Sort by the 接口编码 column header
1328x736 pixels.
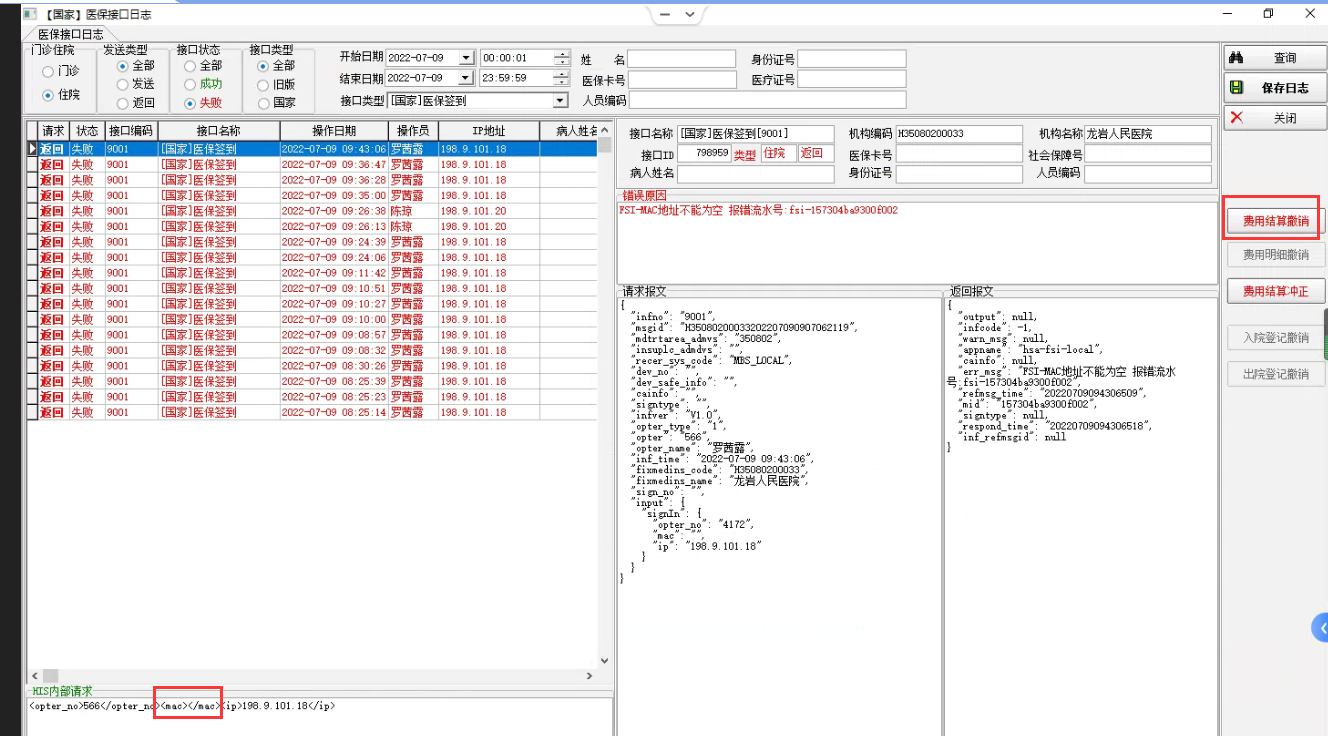(131, 131)
